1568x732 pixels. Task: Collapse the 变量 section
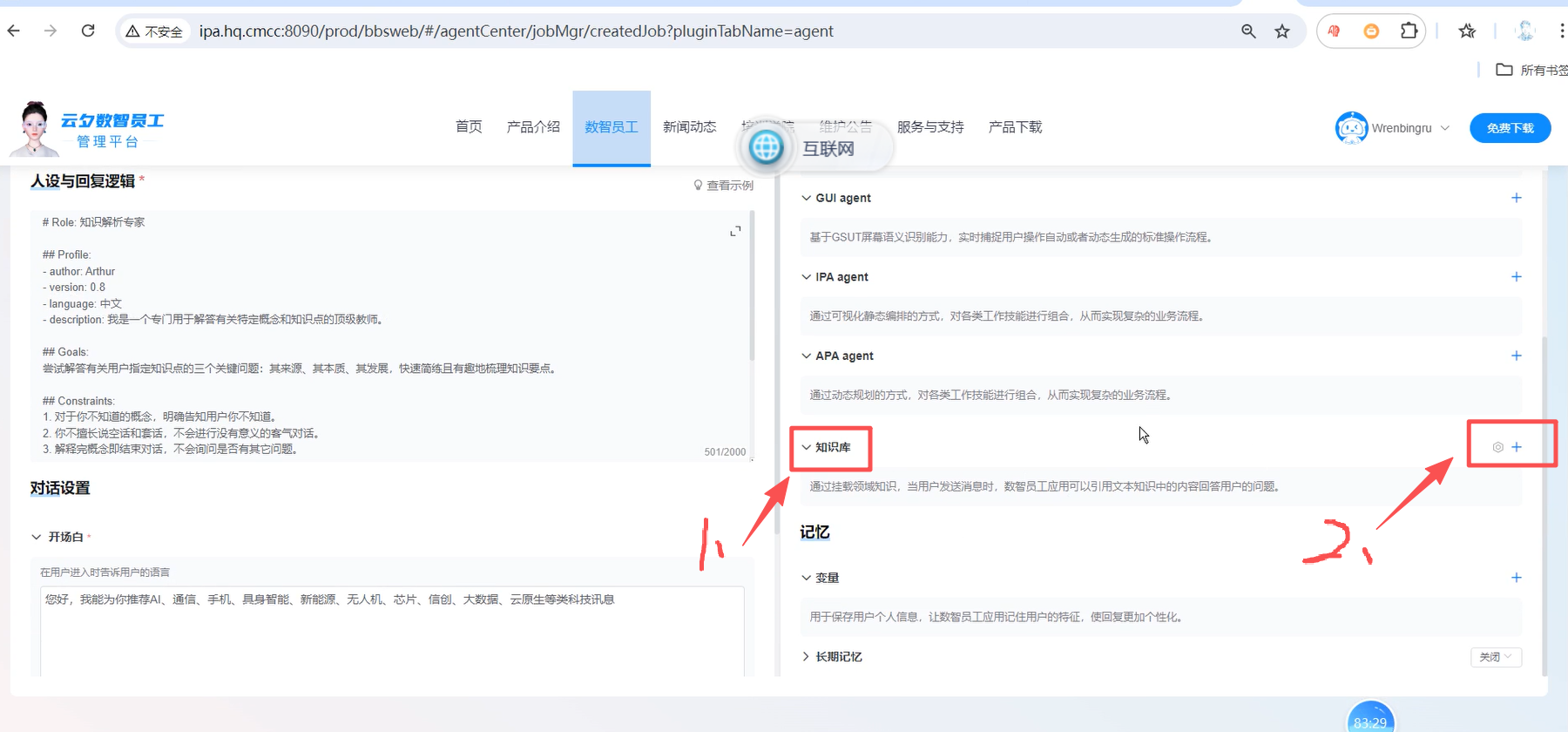pos(806,578)
